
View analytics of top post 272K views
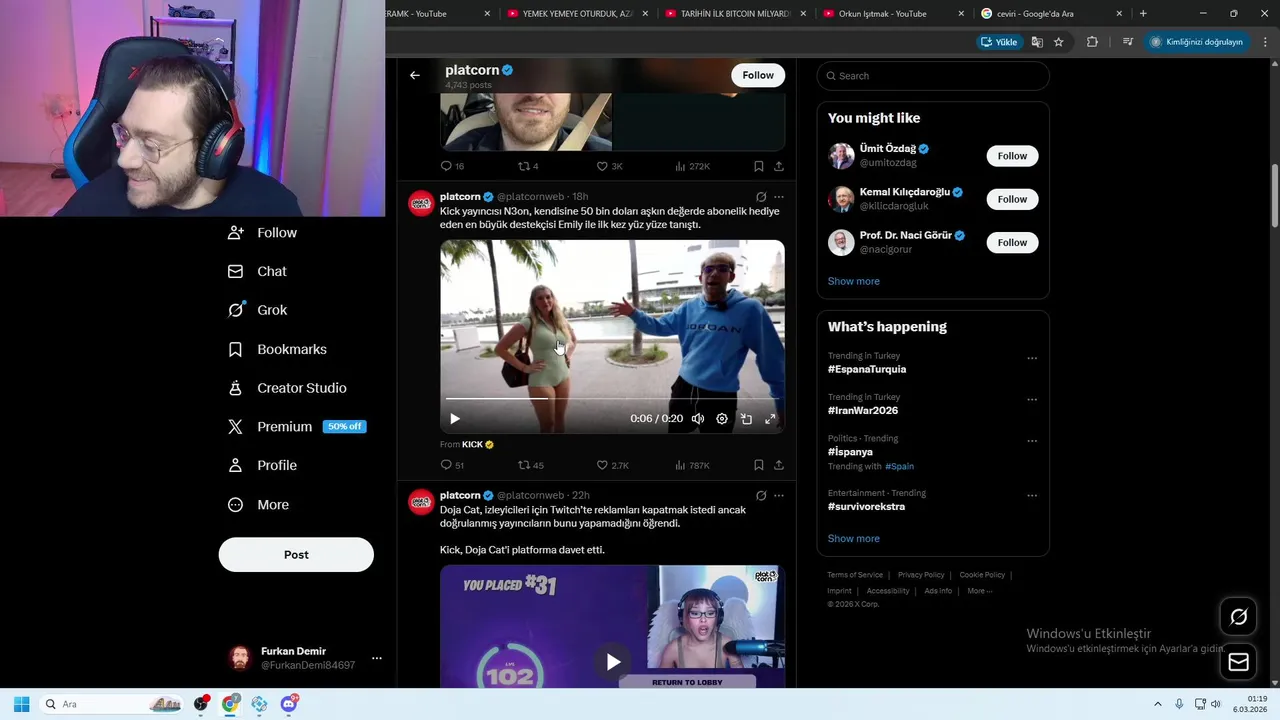(693, 166)
